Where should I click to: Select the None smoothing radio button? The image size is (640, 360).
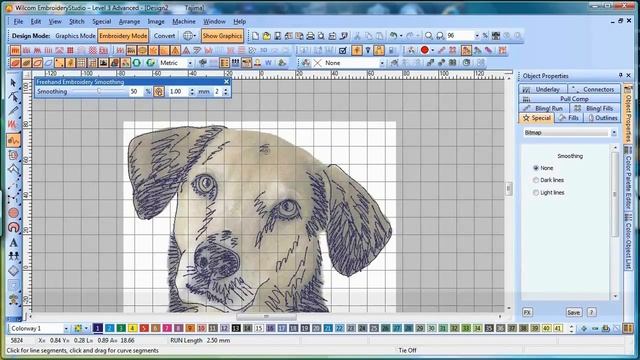tap(536, 168)
